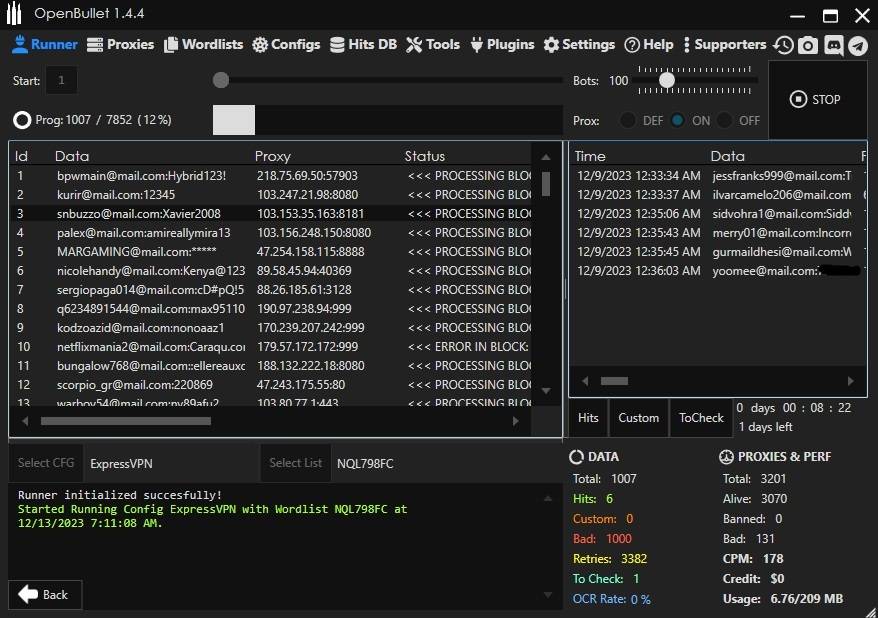Select the ON proxy mode radio button
This screenshot has height=618, width=878.
click(x=678, y=120)
